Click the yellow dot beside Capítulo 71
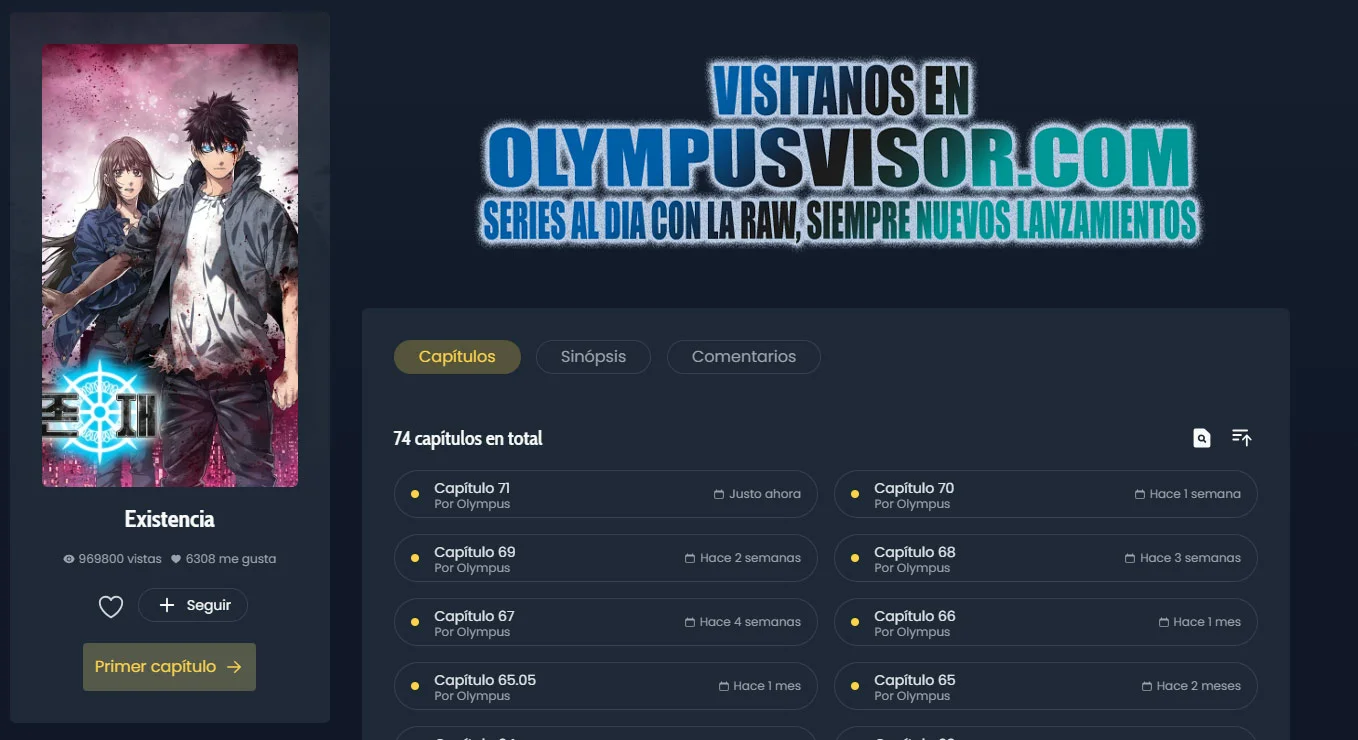The height and width of the screenshot is (740, 1358). pos(415,494)
